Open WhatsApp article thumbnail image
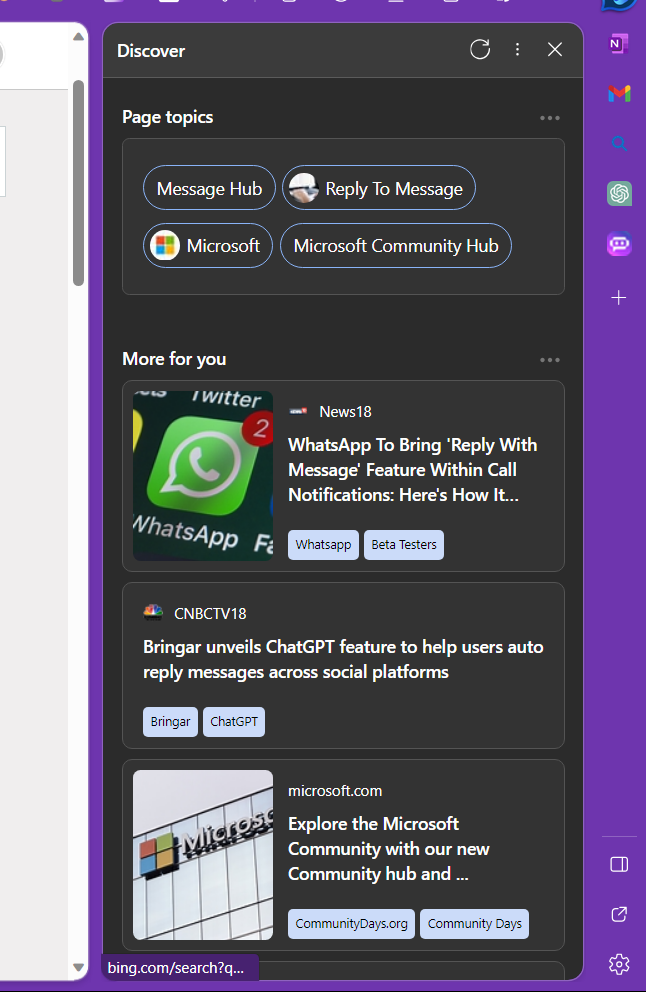The height and width of the screenshot is (992, 646). click(x=203, y=476)
